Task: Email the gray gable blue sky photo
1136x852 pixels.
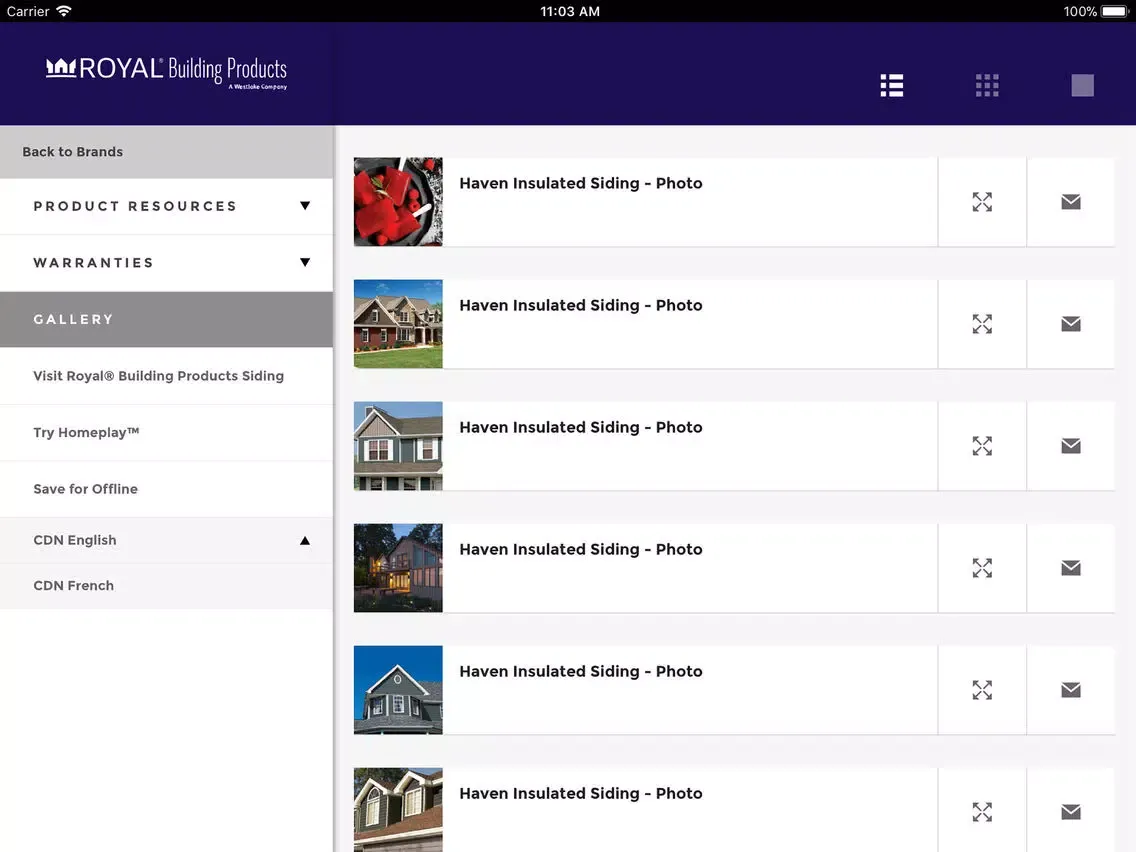Action: (x=1071, y=690)
